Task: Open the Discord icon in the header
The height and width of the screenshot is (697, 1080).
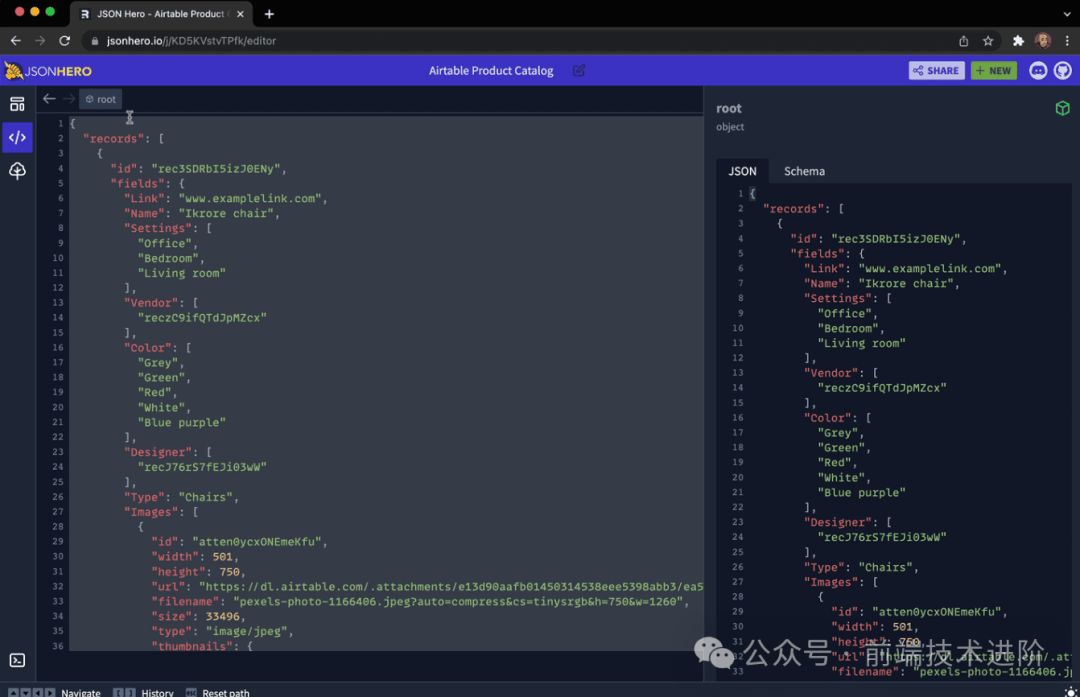Action: (1038, 71)
